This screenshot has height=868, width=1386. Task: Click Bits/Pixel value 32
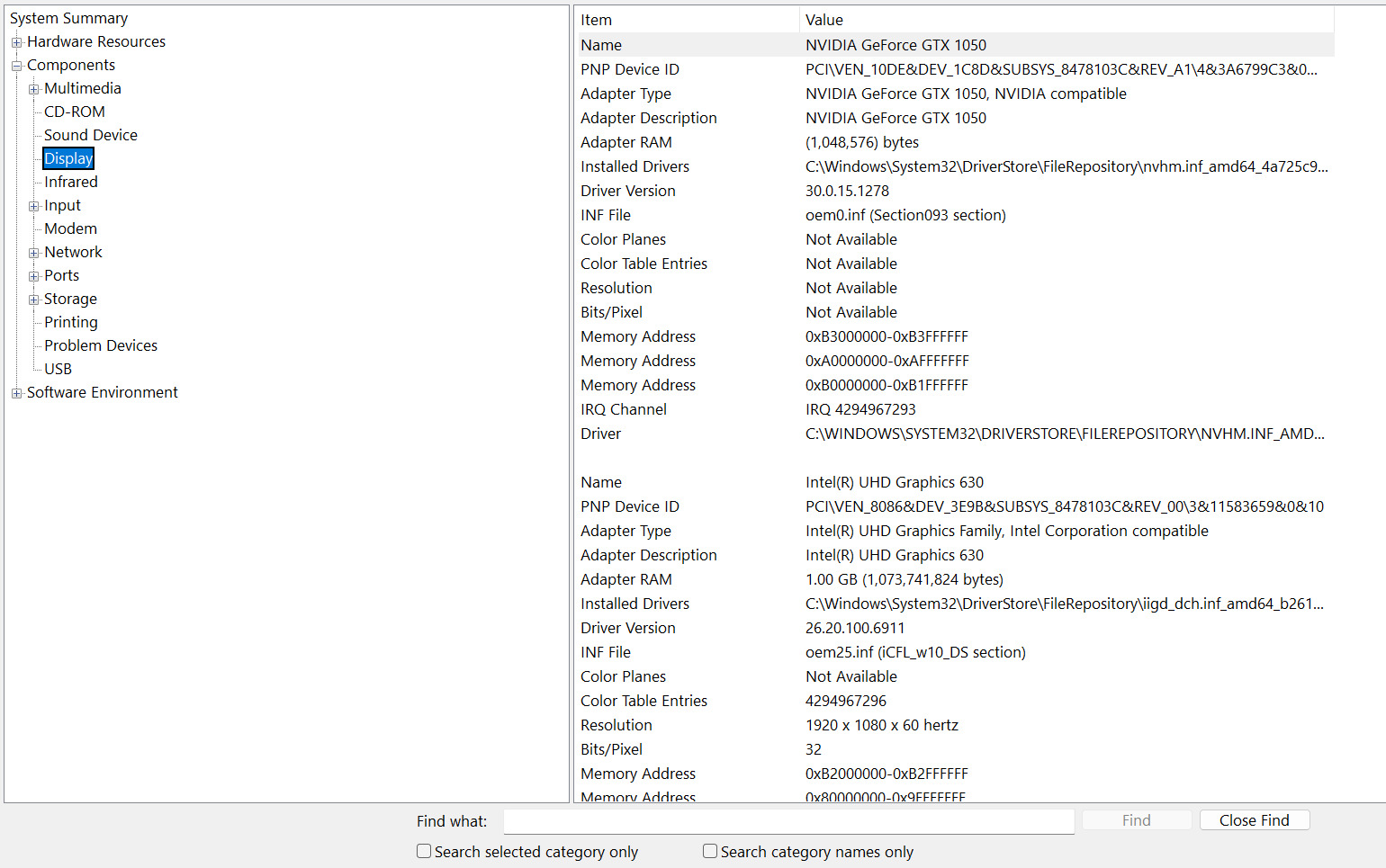tap(814, 749)
